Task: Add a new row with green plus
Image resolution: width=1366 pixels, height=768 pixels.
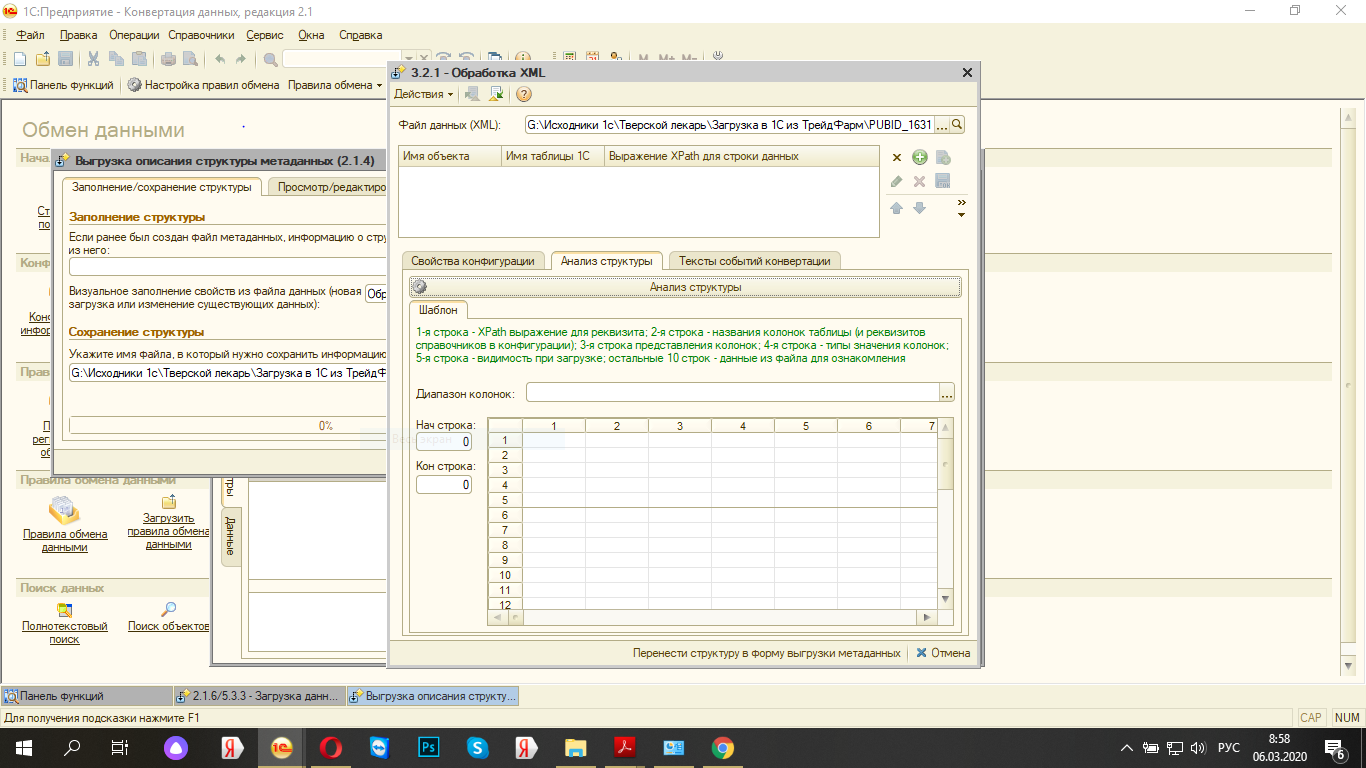Action: tap(920, 157)
